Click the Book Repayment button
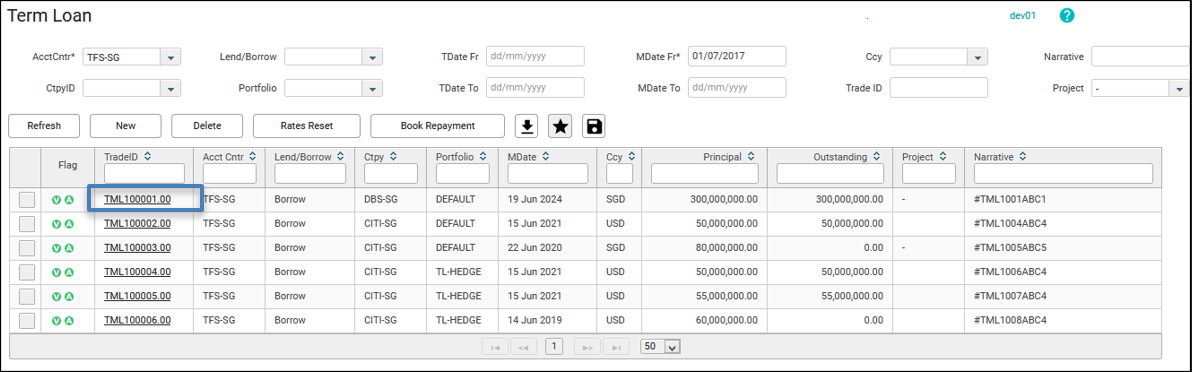1193x372 pixels. click(x=437, y=126)
